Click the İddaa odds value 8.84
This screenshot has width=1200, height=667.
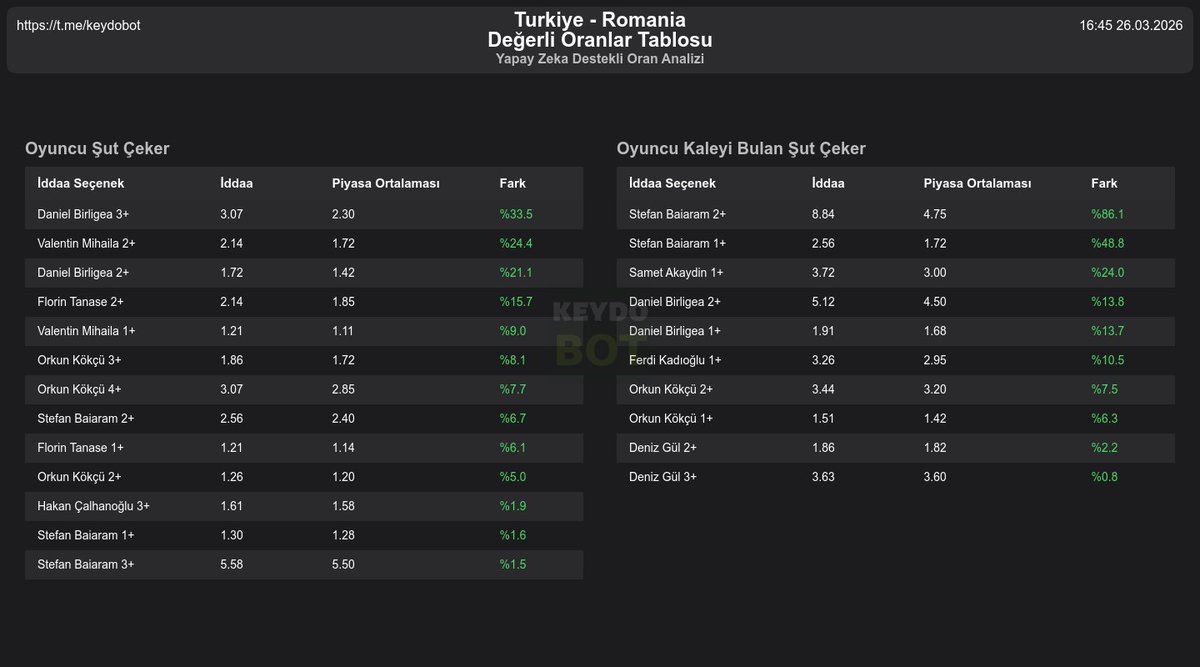pyautogui.click(x=824, y=214)
